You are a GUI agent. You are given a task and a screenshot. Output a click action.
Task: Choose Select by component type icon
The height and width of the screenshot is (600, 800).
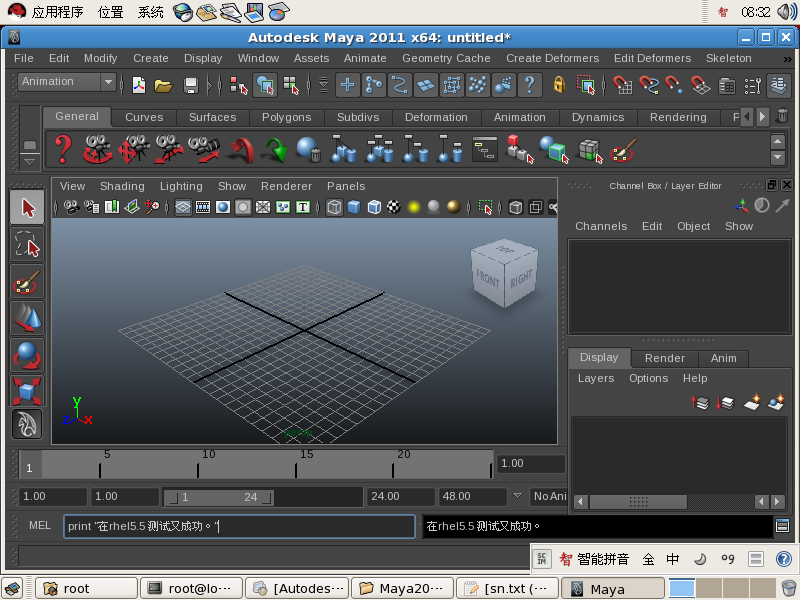[291, 85]
